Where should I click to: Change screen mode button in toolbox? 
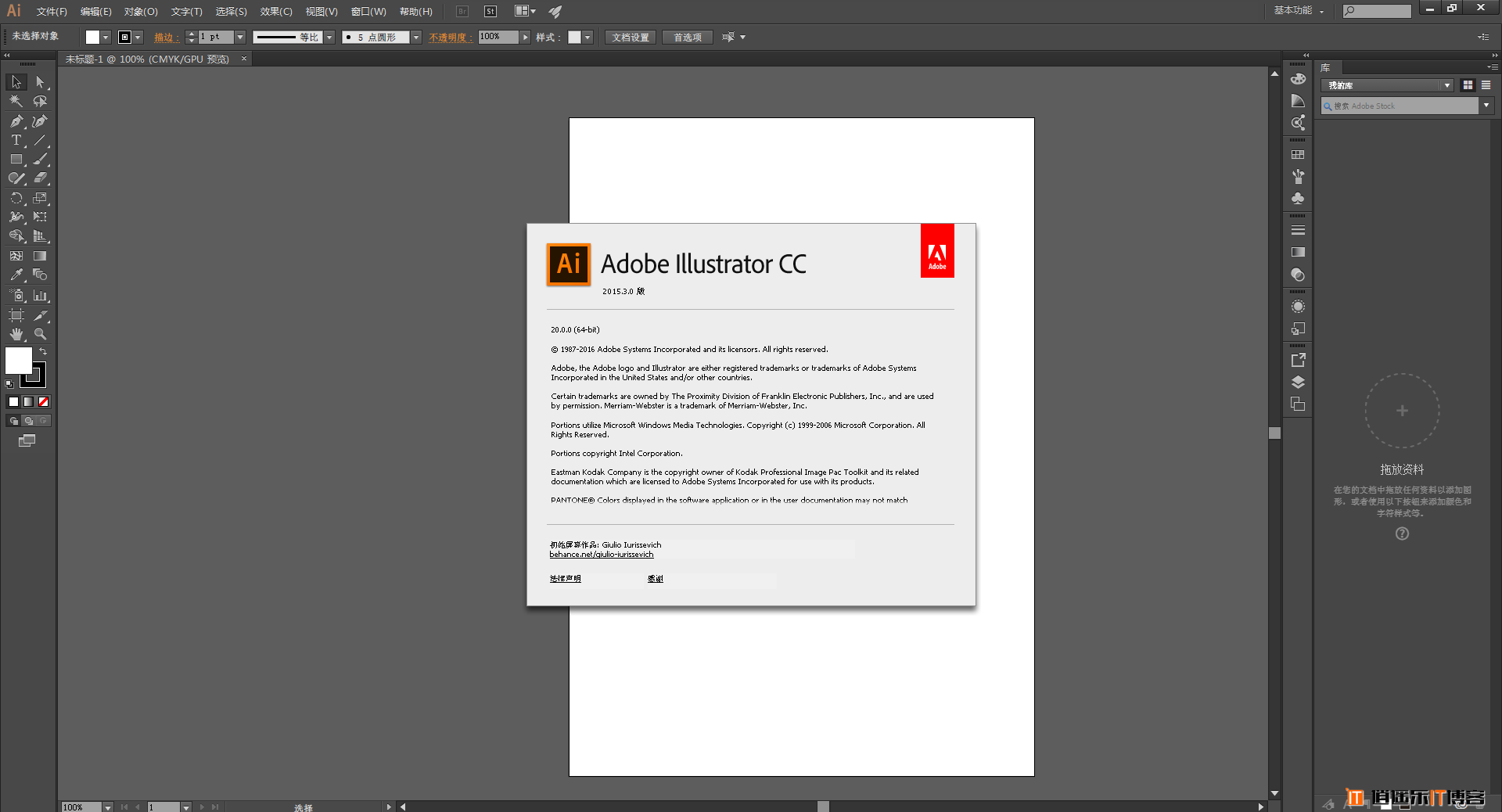point(27,441)
